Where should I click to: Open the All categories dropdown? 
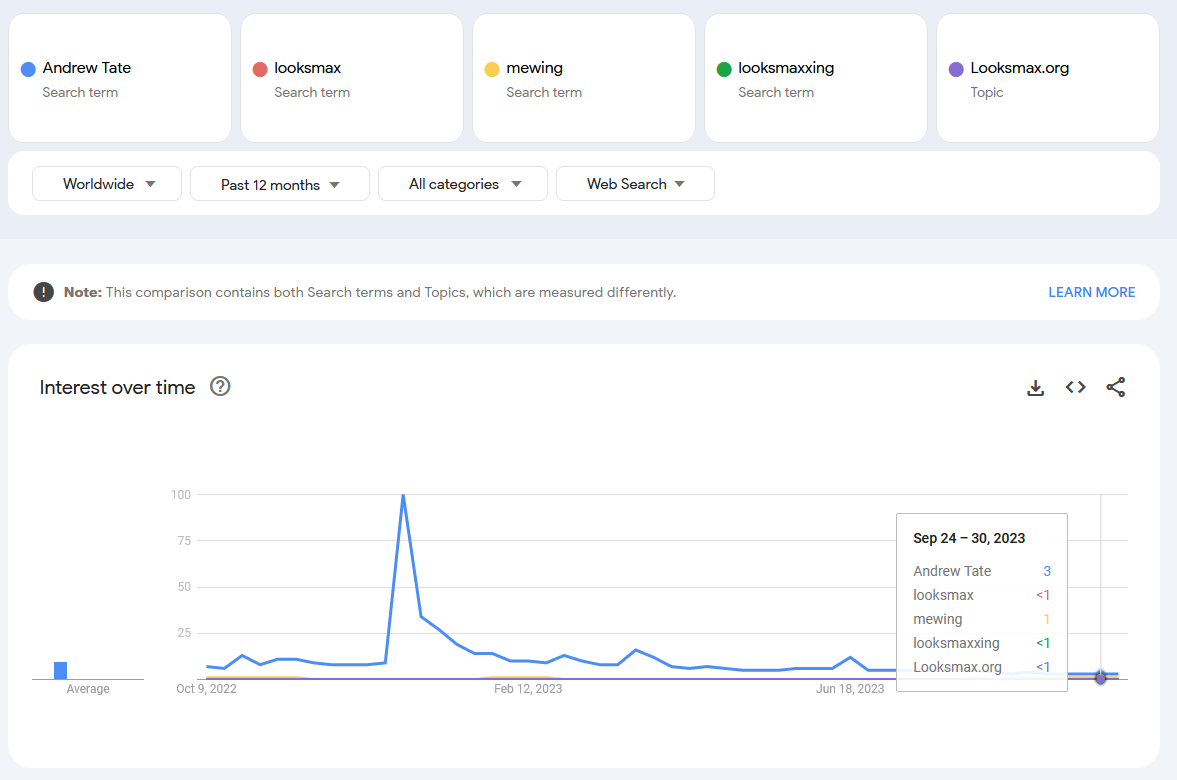463,184
